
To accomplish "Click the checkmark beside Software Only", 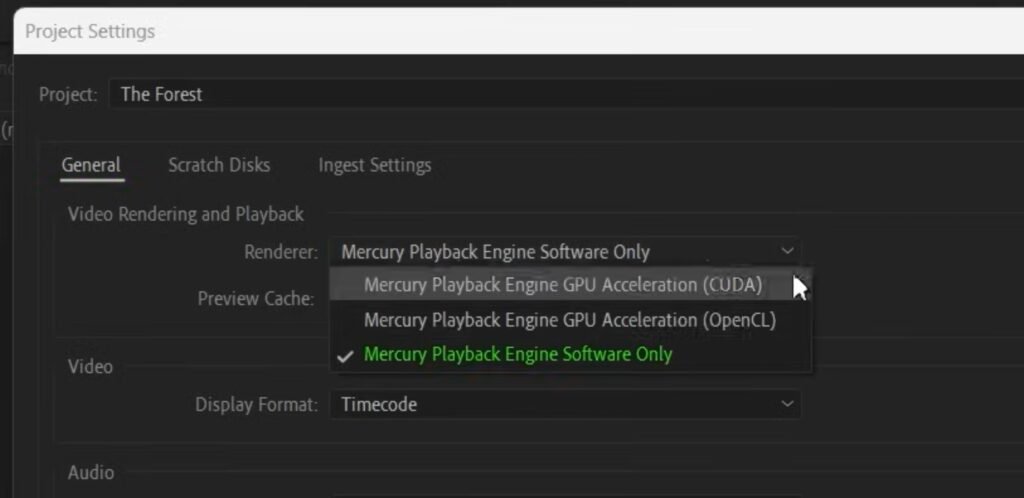I will tap(346, 356).
